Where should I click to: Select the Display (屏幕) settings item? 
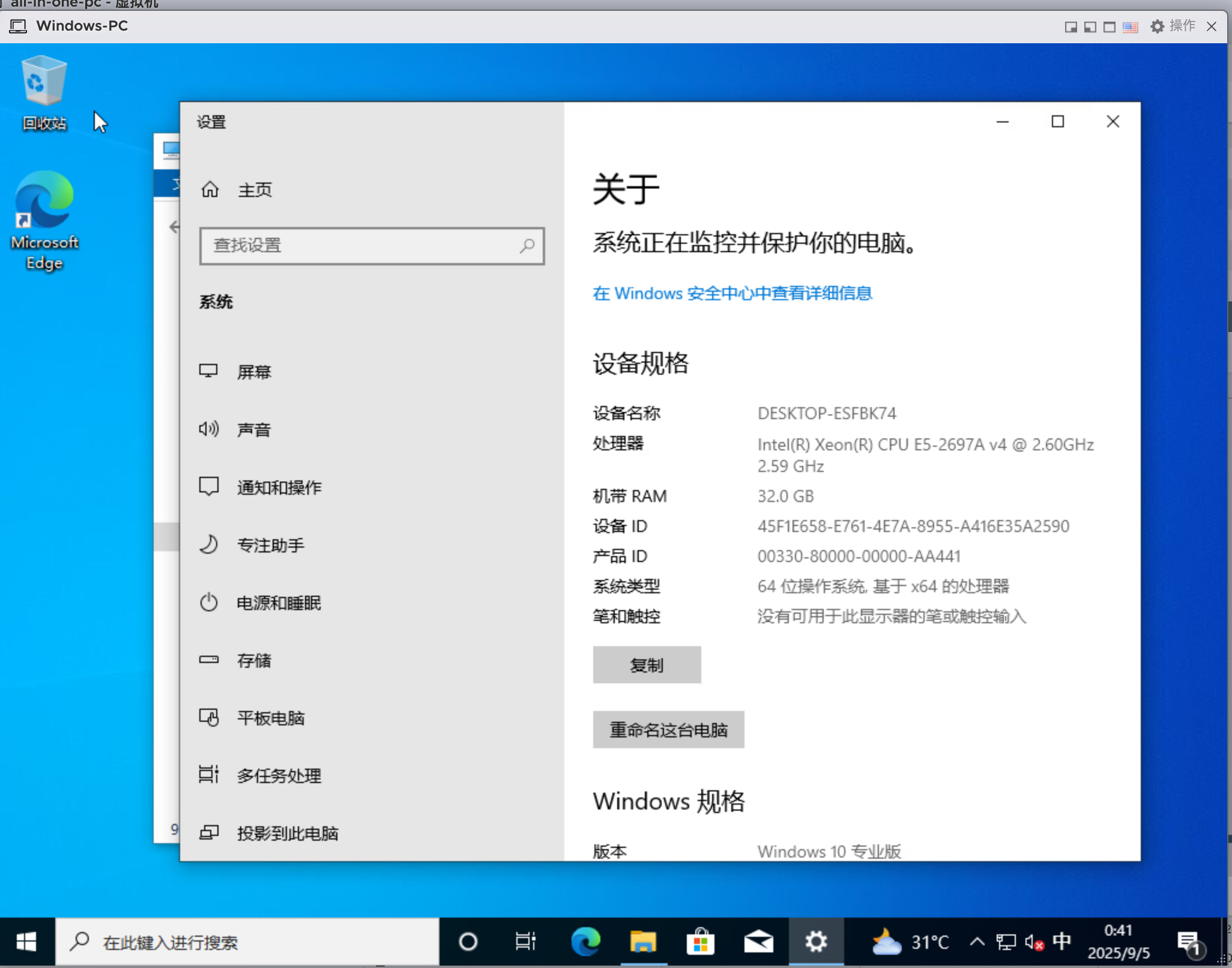point(253,372)
